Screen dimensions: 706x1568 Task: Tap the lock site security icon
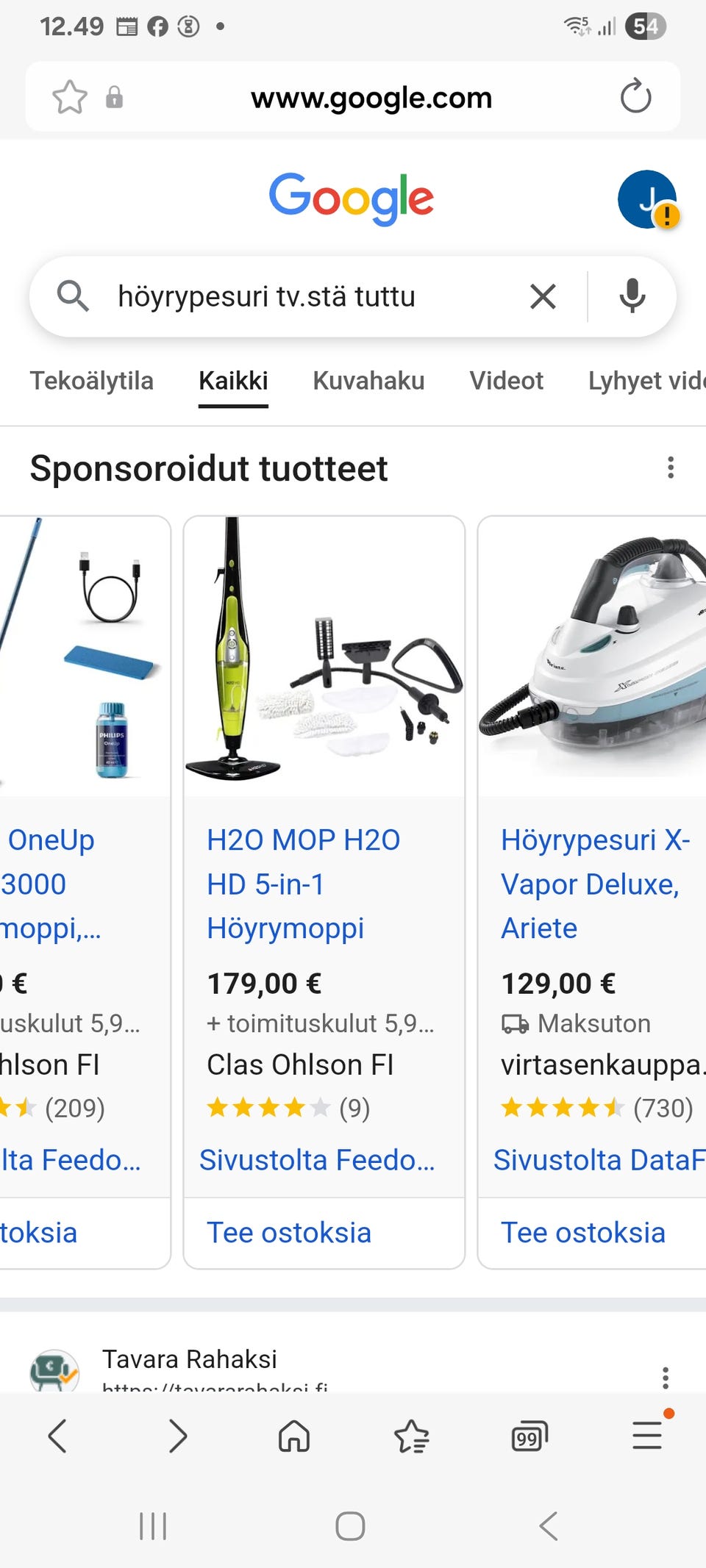click(114, 97)
